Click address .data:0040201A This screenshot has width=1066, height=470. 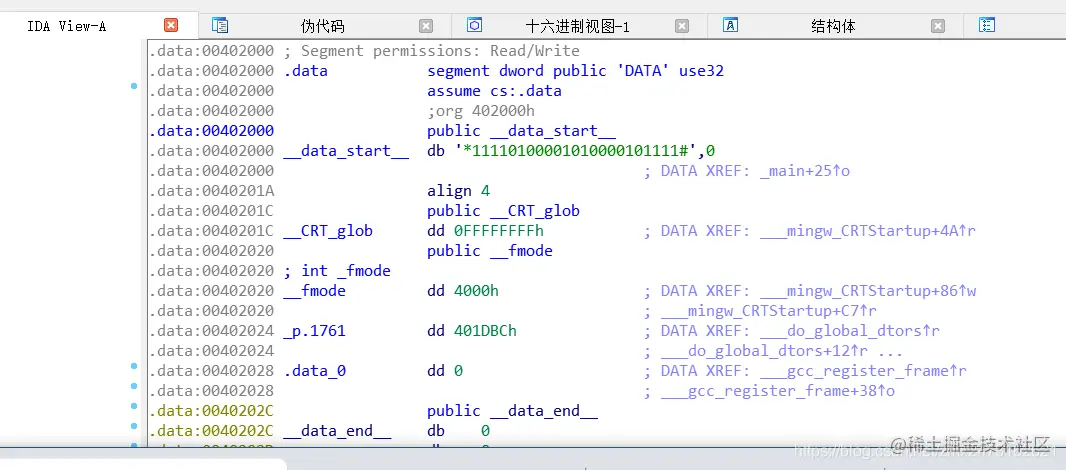click(x=211, y=191)
